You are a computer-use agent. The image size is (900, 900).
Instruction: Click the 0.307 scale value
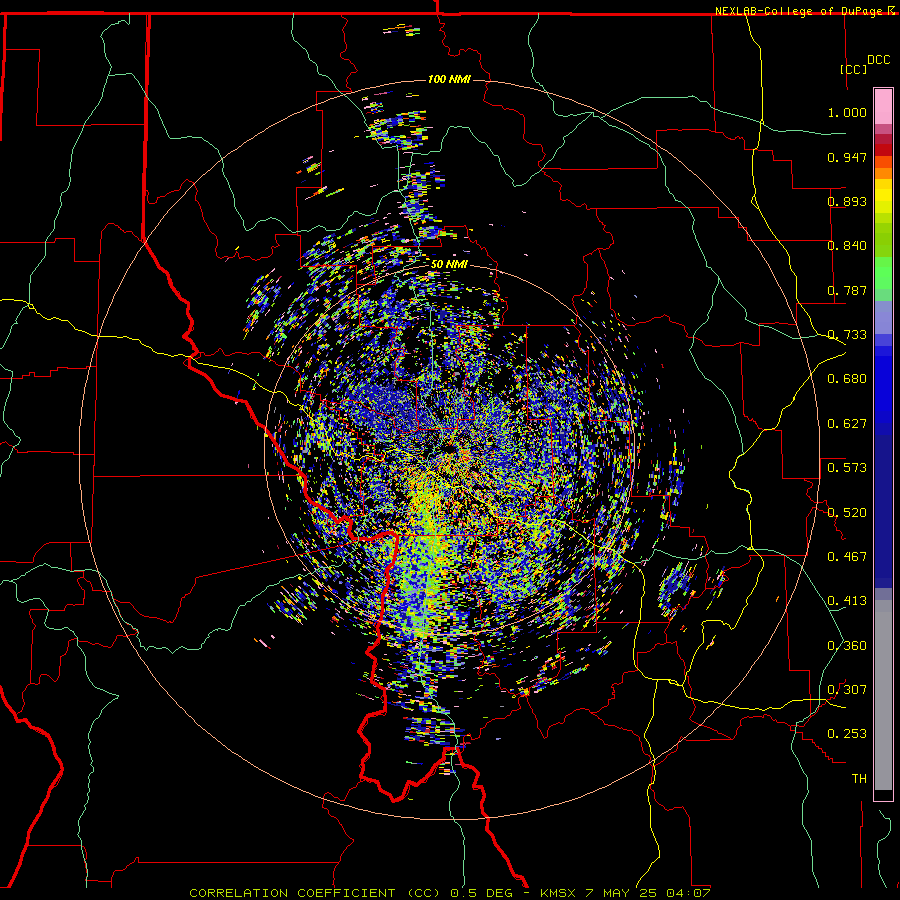pos(847,689)
